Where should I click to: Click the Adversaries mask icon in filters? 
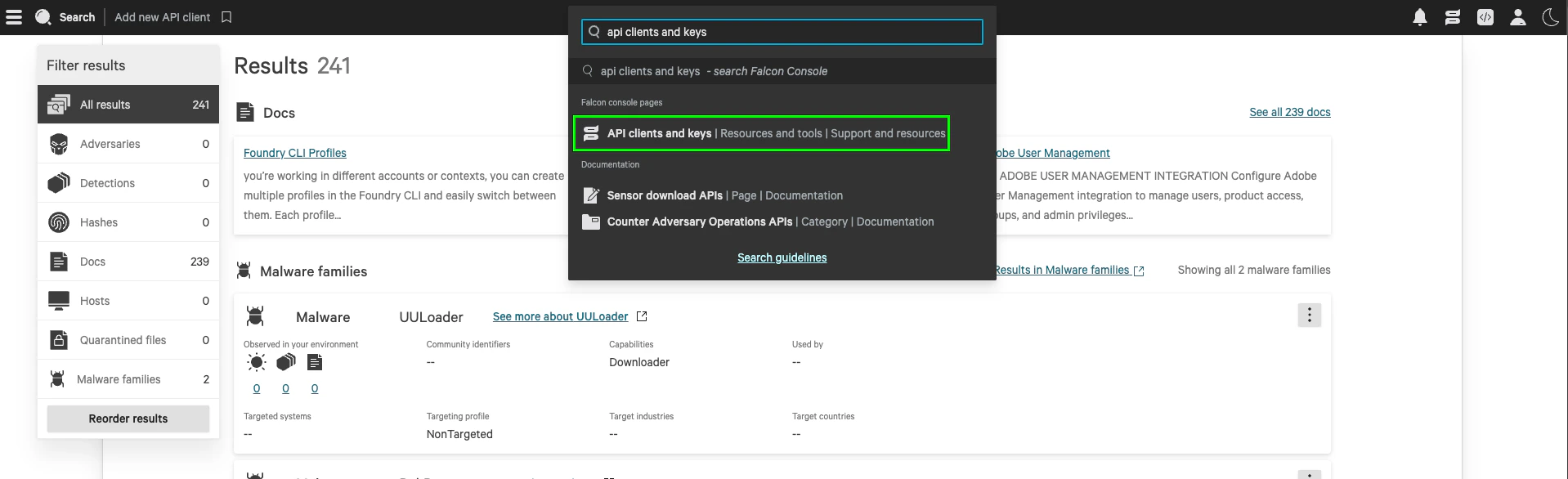(x=59, y=144)
